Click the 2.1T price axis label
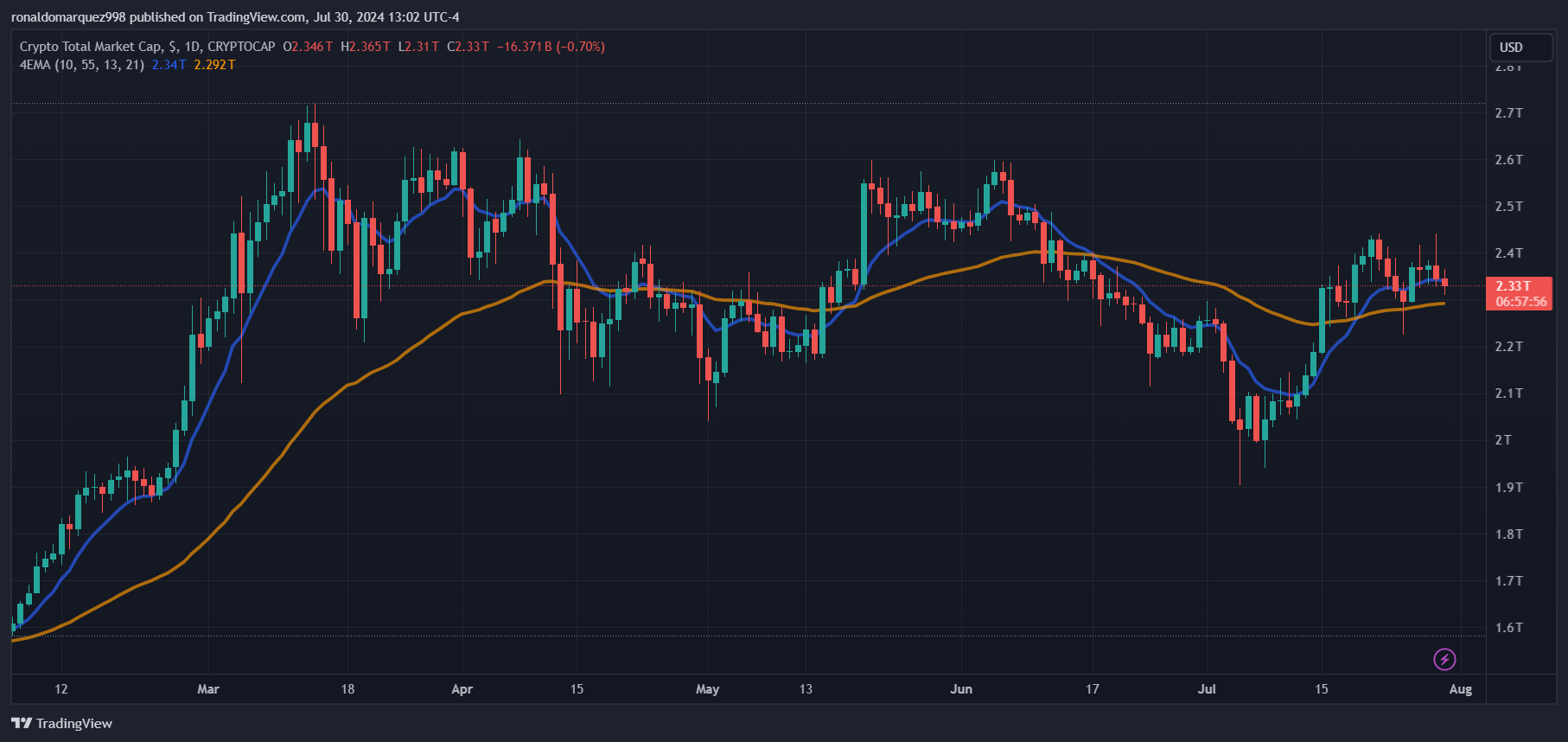1568x742 pixels. 1509,393
